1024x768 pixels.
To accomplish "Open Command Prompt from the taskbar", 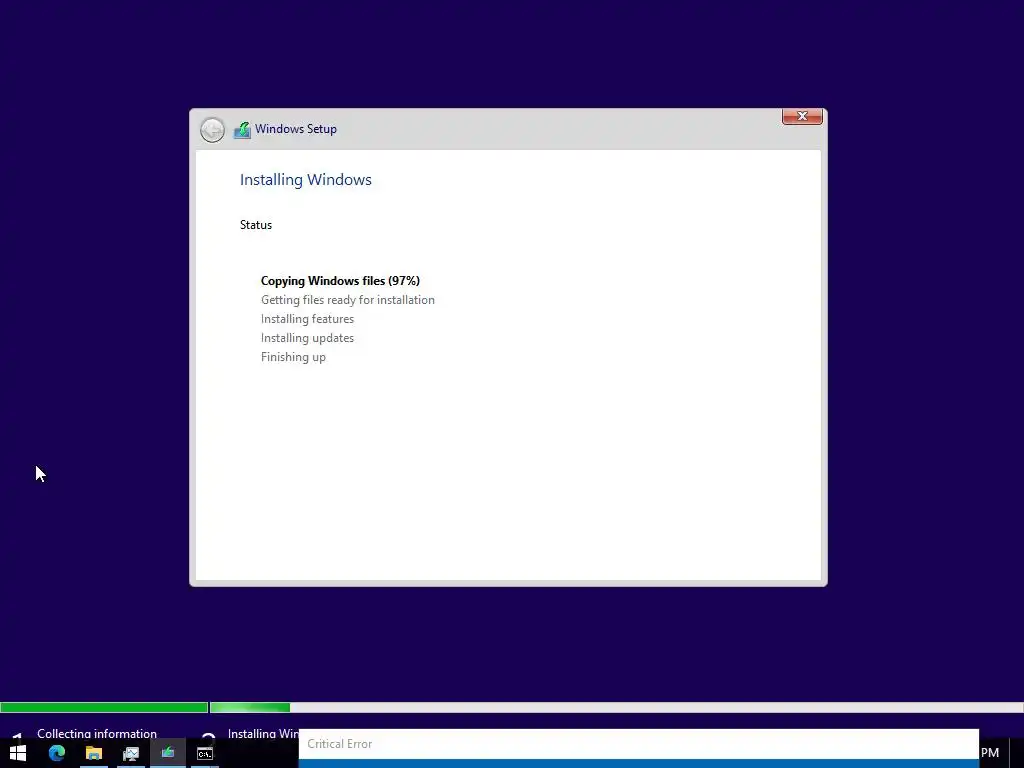I will [x=205, y=753].
